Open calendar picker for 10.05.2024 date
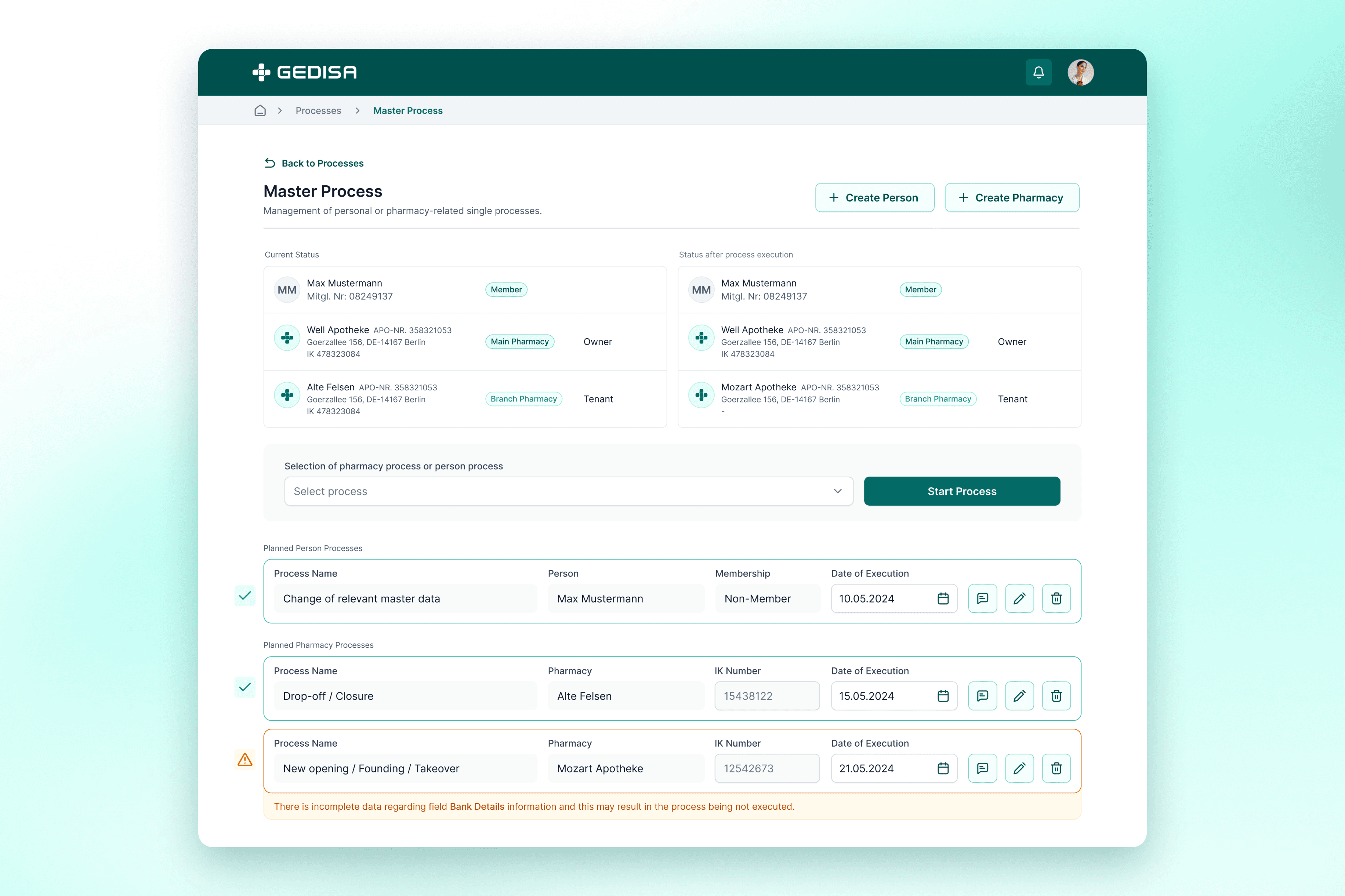 click(943, 598)
